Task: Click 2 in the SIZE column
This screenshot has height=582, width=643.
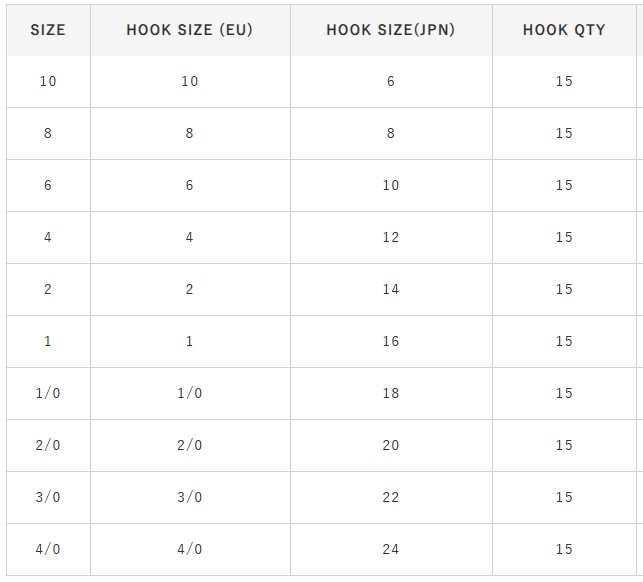Action: [48, 289]
